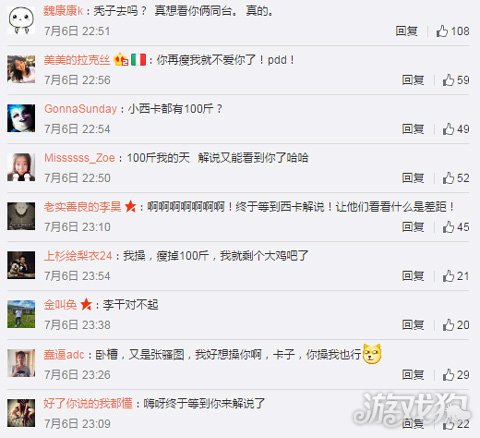Like Missssss_Zoe's comment with 52 likes
This screenshot has width=480, height=438.
[x=456, y=178]
